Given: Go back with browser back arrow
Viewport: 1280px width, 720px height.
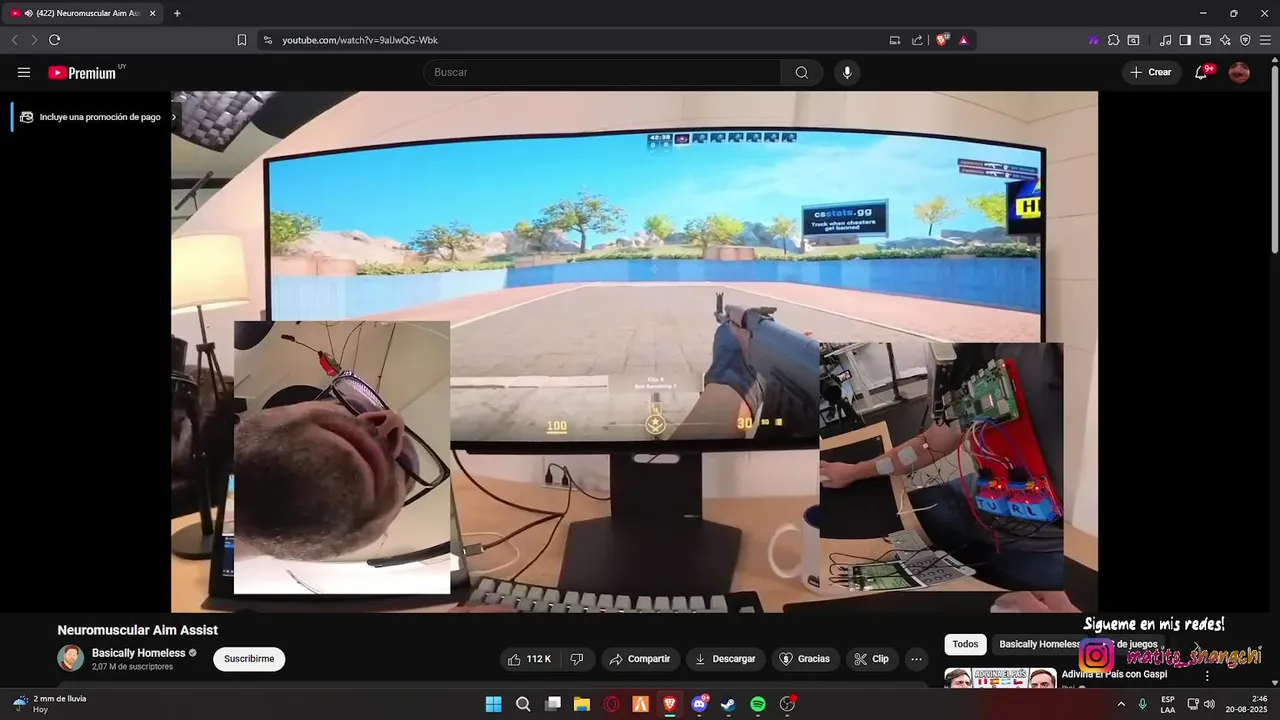Looking at the screenshot, I should [x=14, y=40].
